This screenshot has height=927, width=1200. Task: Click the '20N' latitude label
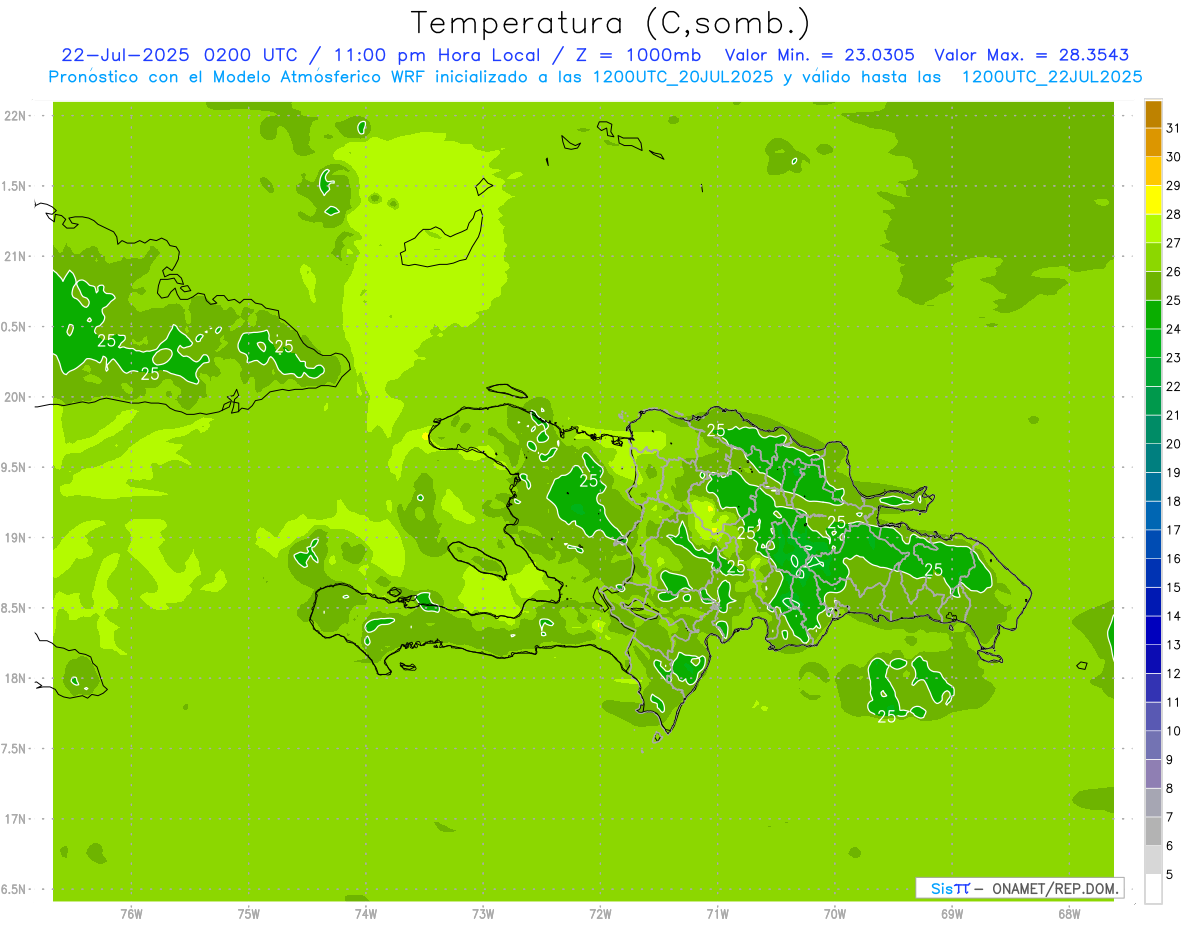click(x=15, y=397)
